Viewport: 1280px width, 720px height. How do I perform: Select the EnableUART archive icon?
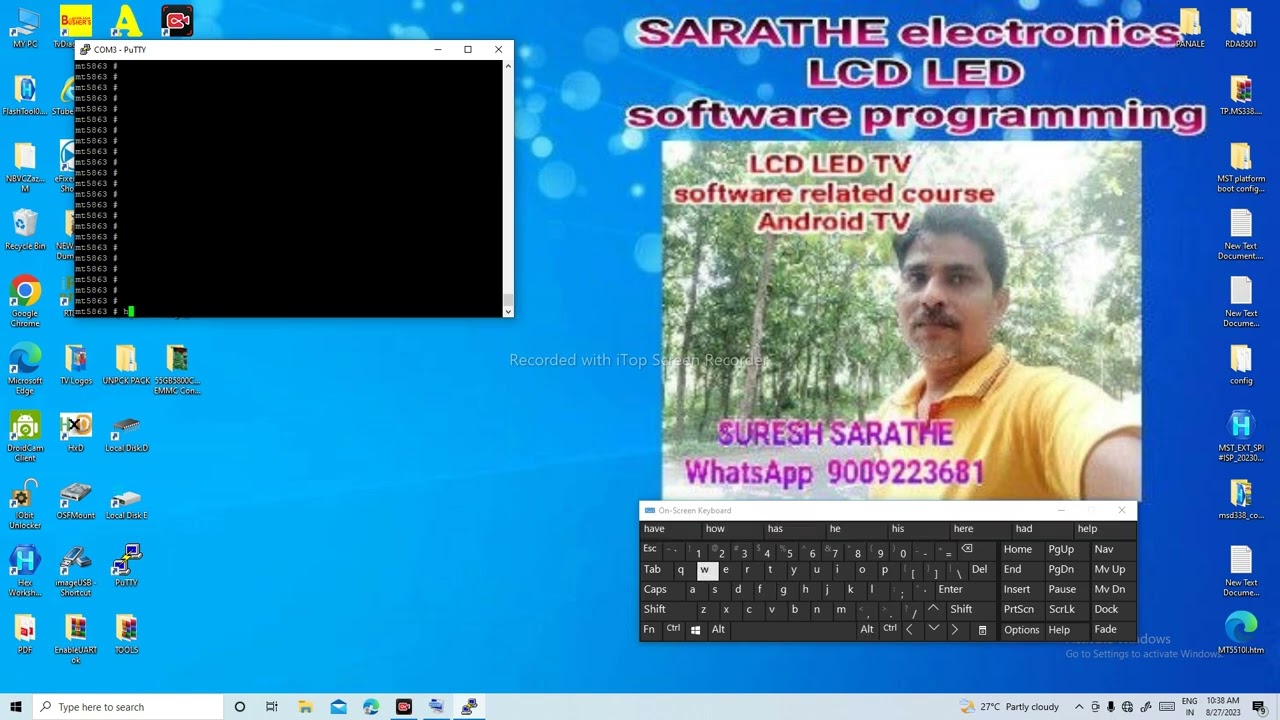tap(76, 639)
